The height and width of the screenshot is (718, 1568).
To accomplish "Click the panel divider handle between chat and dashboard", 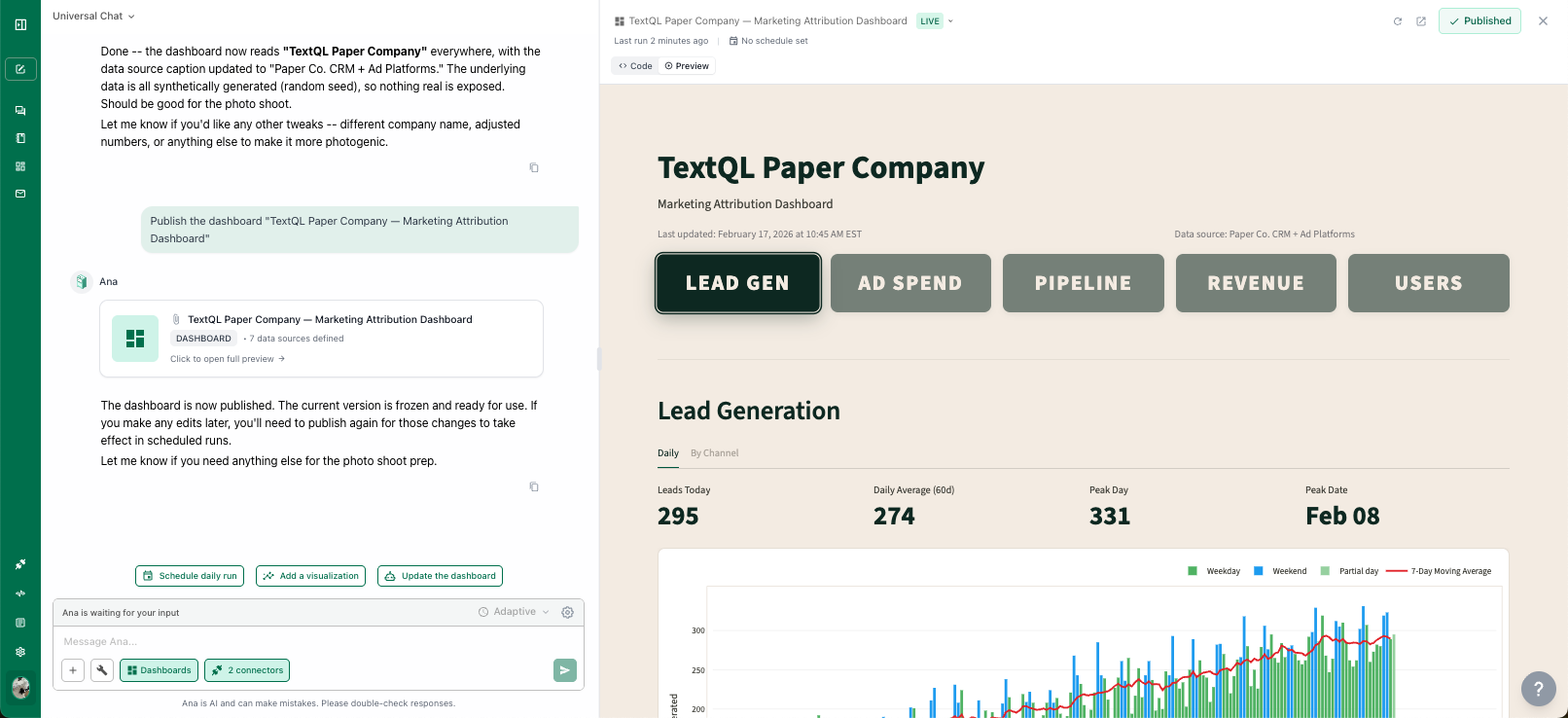I will pos(599,359).
